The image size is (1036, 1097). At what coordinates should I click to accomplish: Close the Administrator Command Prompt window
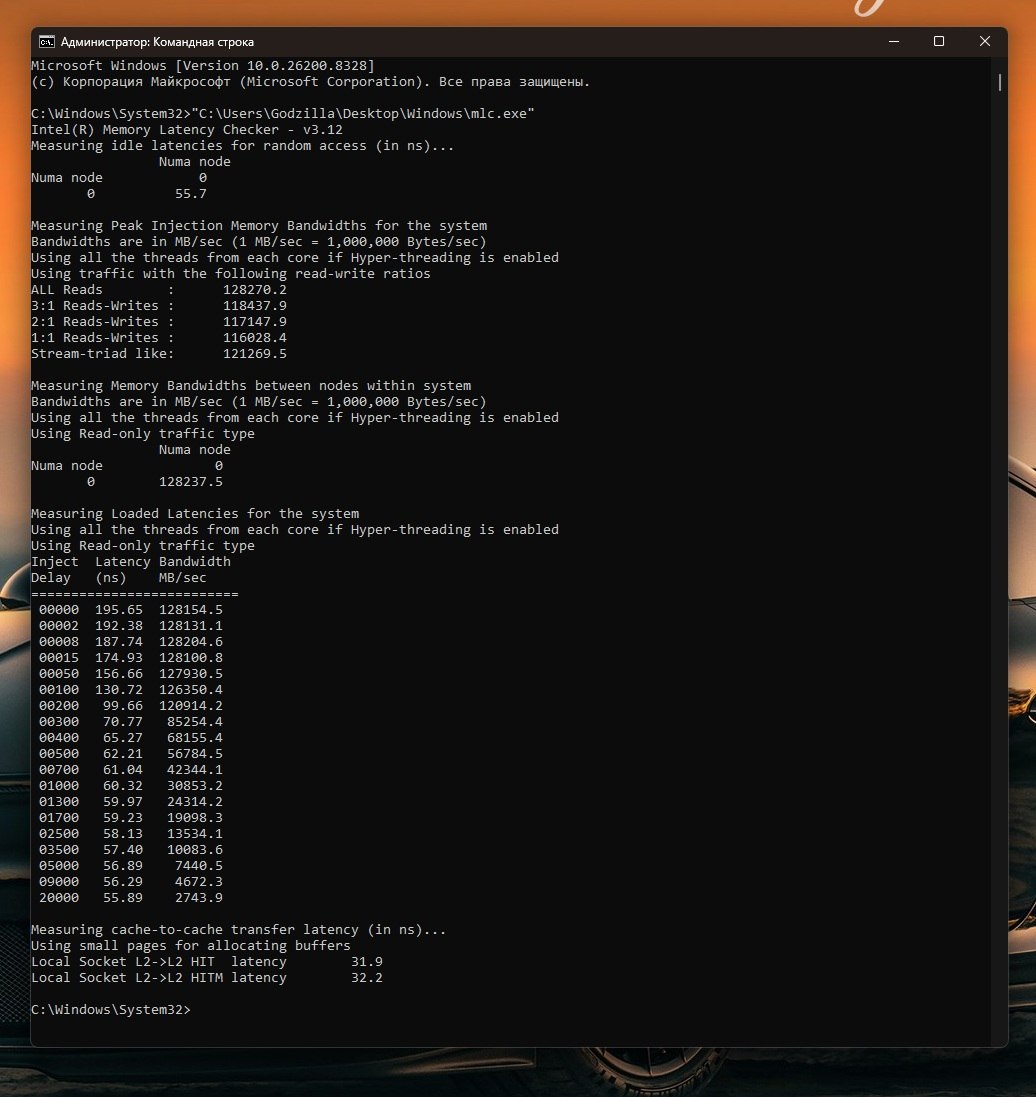[984, 42]
